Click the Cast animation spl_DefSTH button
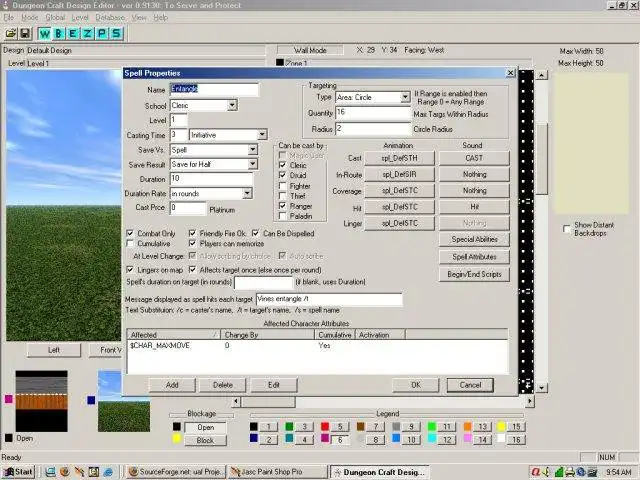This screenshot has height=480, width=640. pyautogui.click(x=399, y=158)
